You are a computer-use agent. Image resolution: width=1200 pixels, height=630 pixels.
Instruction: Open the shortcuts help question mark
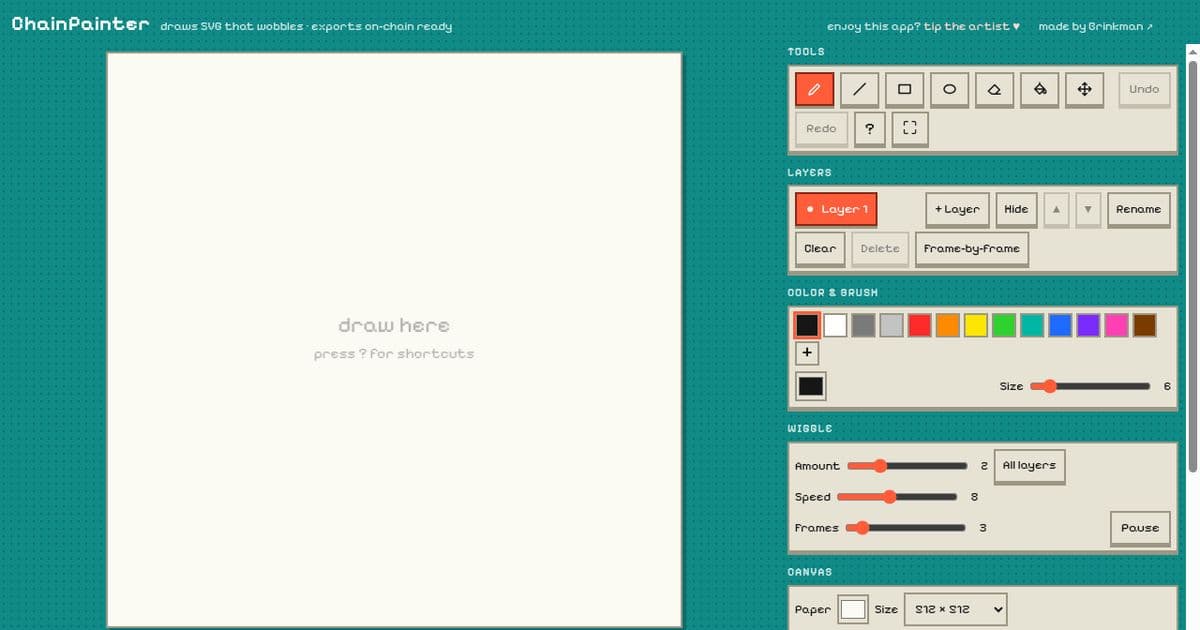click(870, 128)
